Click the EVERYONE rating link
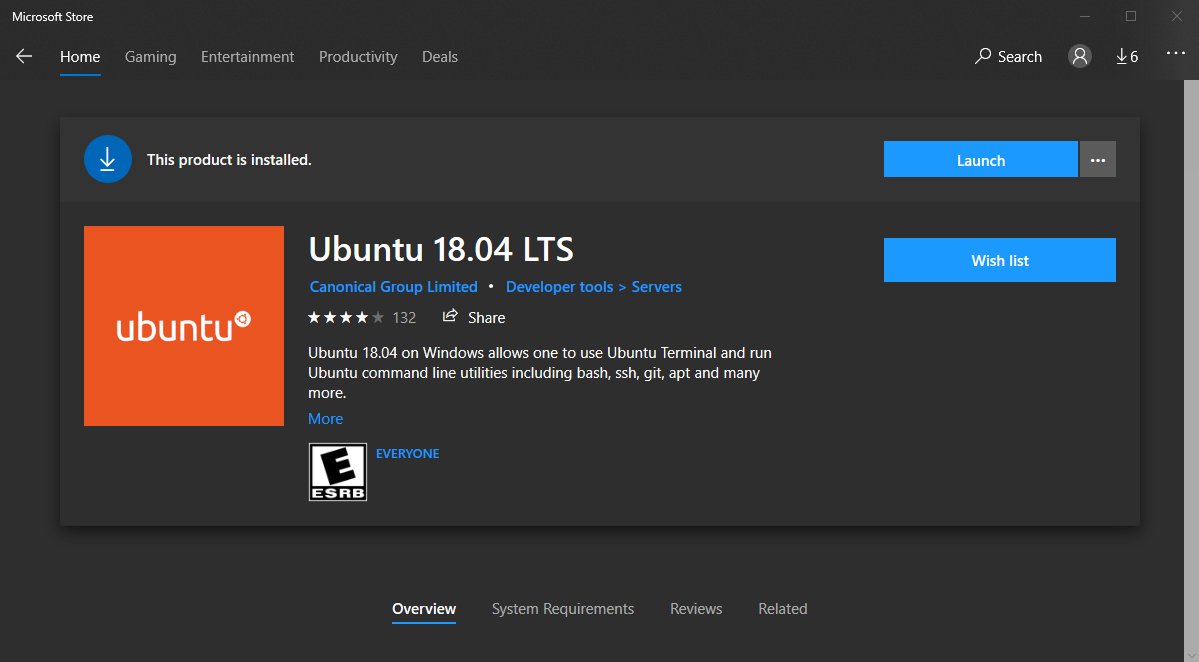This screenshot has height=662, width=1199. point(408,453)
